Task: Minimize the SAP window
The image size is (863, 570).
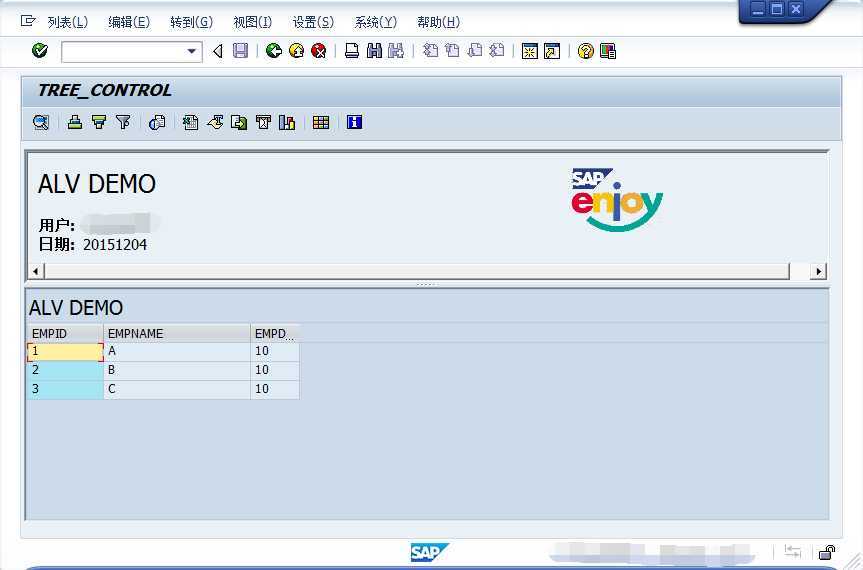Action: 758,9
